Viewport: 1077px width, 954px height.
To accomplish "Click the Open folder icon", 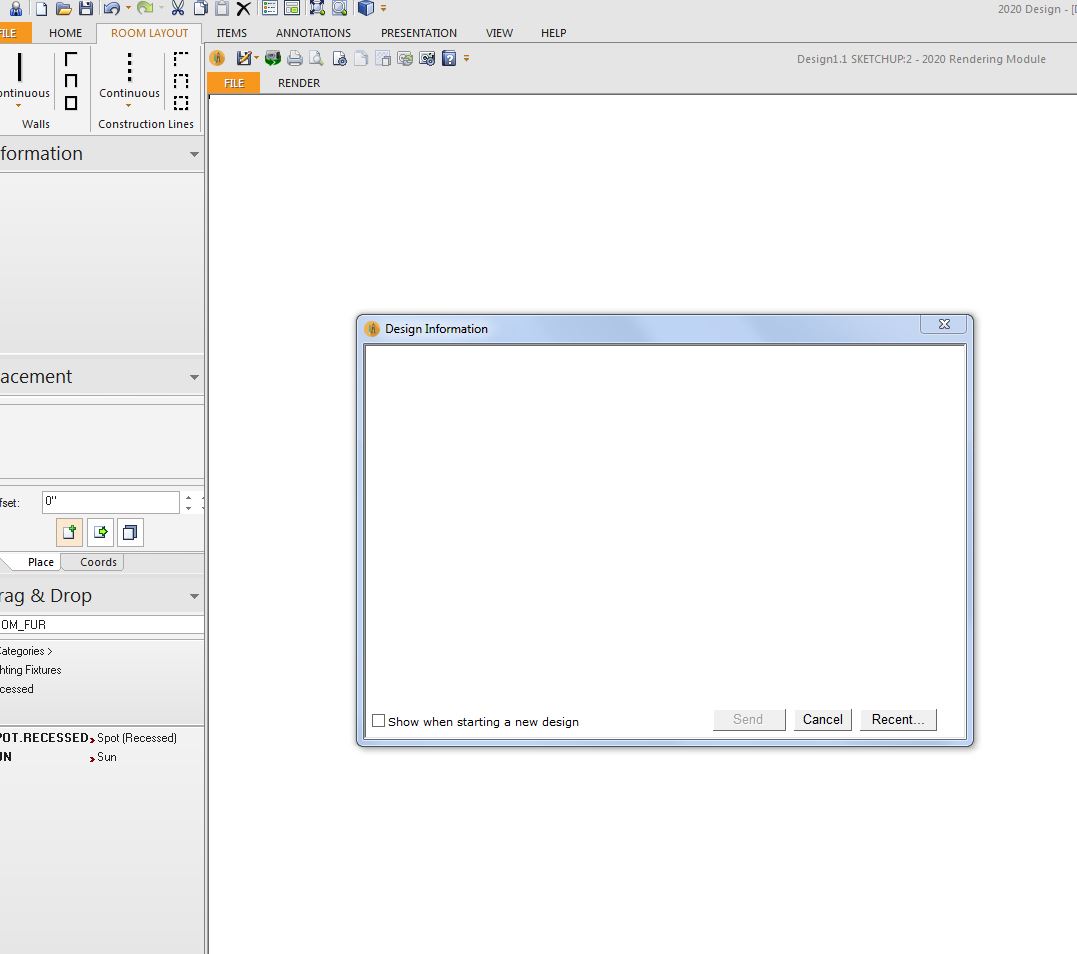I will pos(64,9).
